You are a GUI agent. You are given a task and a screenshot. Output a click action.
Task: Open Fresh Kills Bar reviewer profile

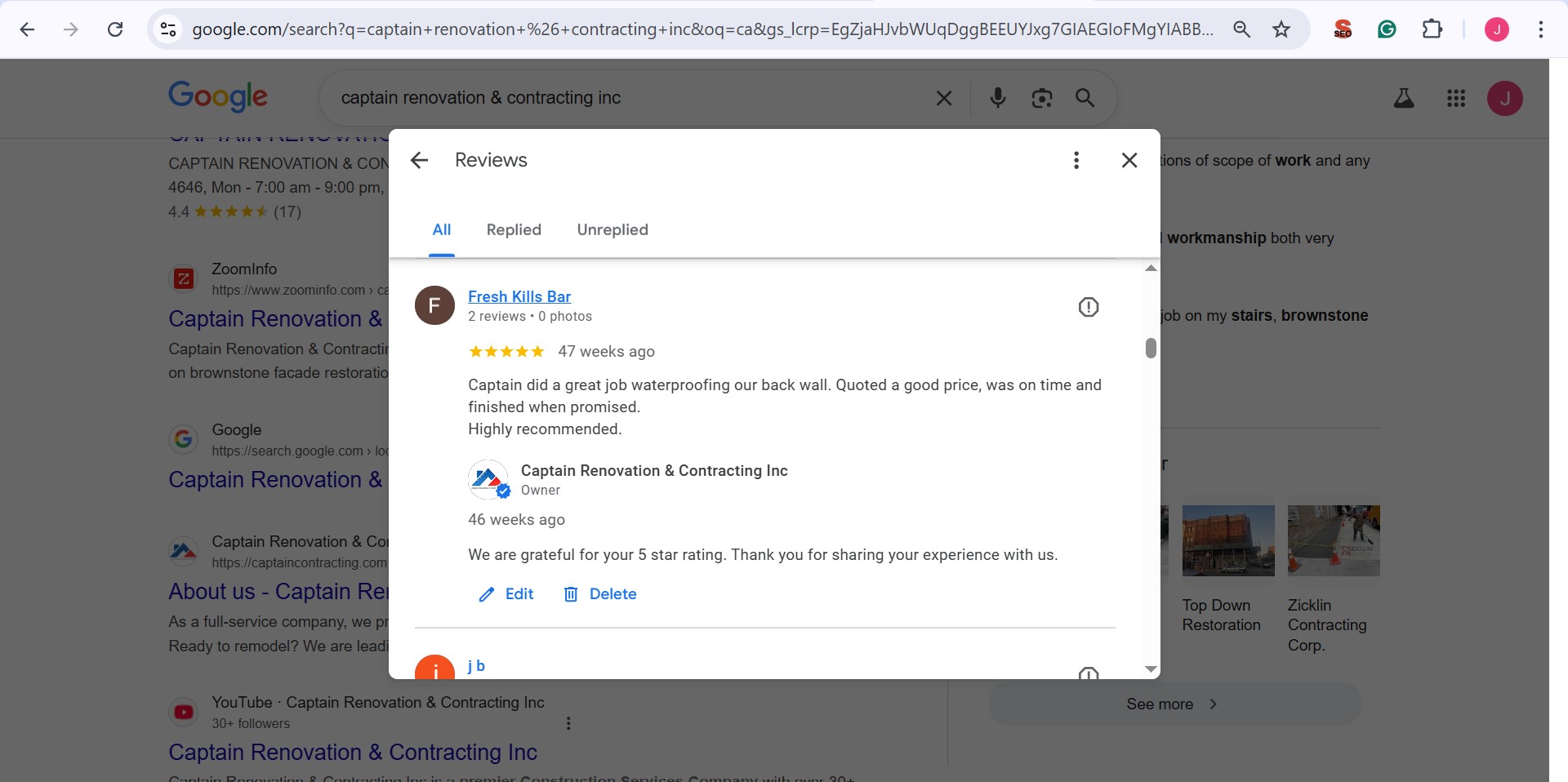tap(519, 296)
